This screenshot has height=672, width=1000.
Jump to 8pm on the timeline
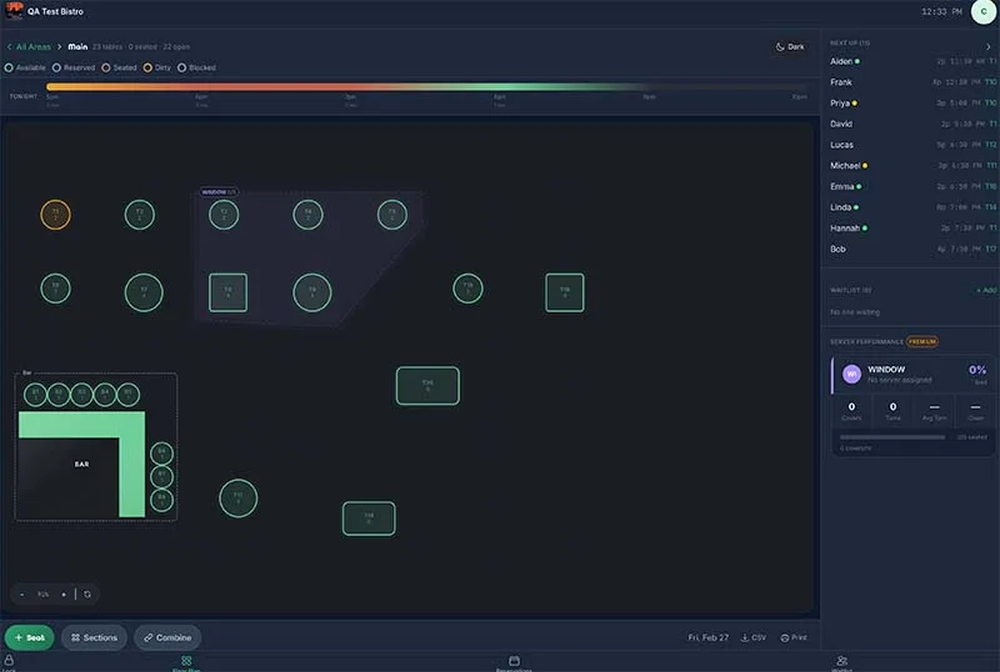click(499, 97)
